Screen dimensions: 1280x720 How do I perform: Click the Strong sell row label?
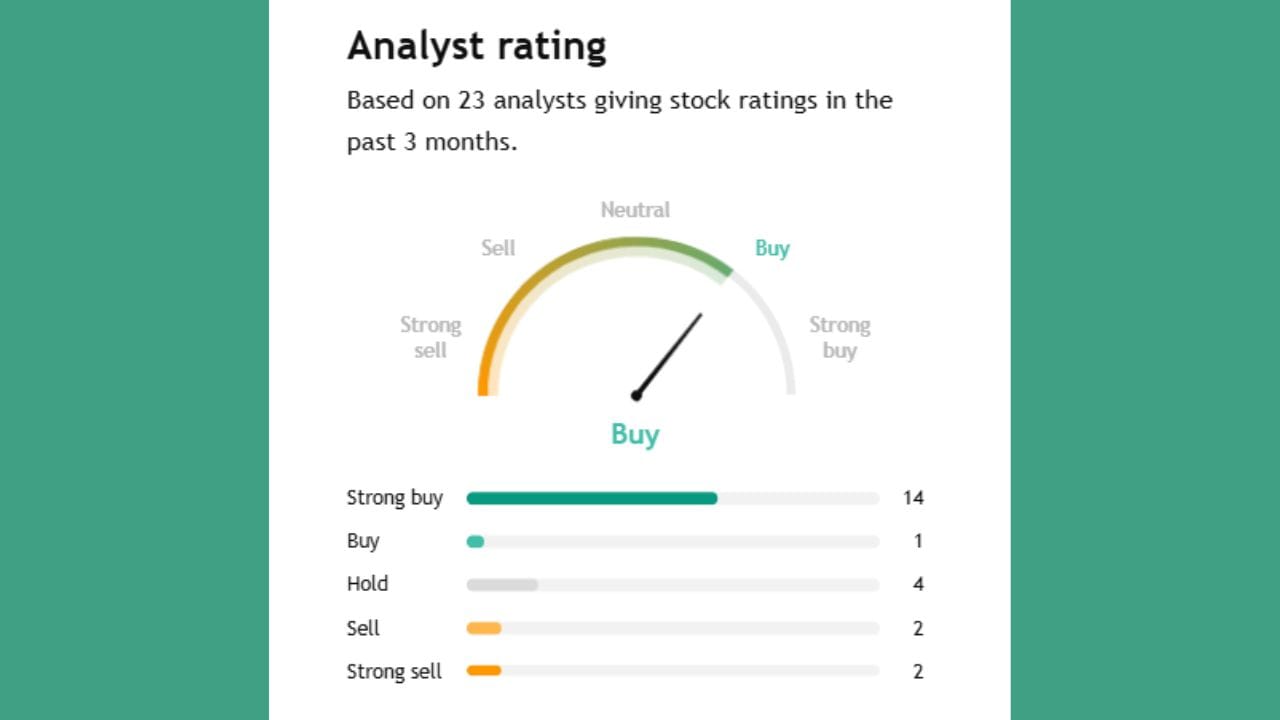point(394,671)
